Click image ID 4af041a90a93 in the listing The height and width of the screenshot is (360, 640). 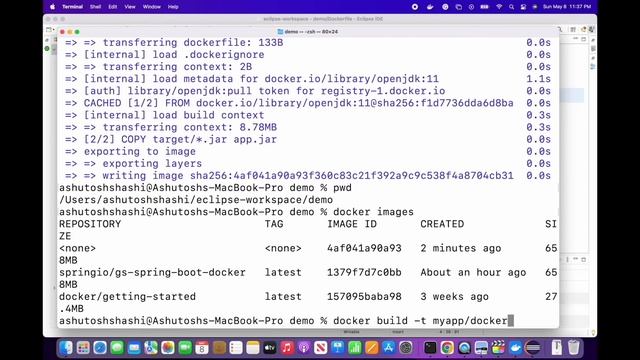pyautogui.click(x=364, y=248)
